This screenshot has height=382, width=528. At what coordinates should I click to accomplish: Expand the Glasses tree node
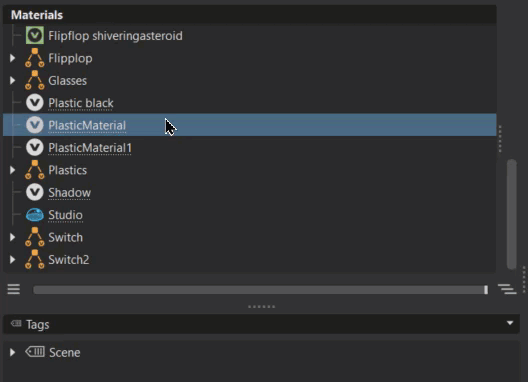12,80
